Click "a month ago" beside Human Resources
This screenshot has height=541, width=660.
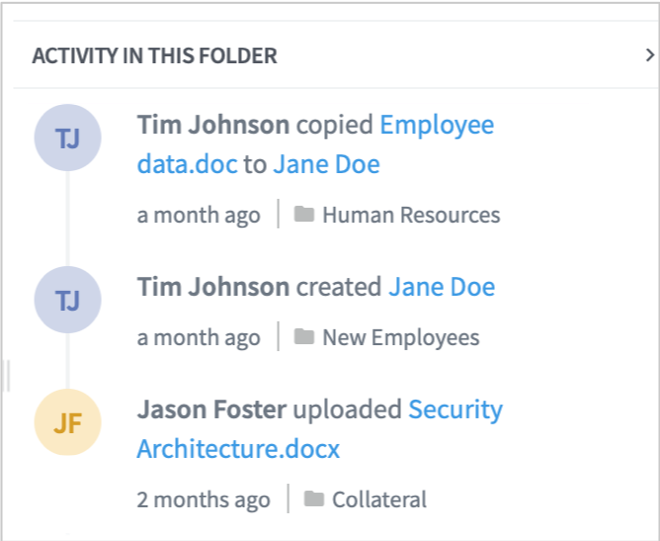click(198, 215)
